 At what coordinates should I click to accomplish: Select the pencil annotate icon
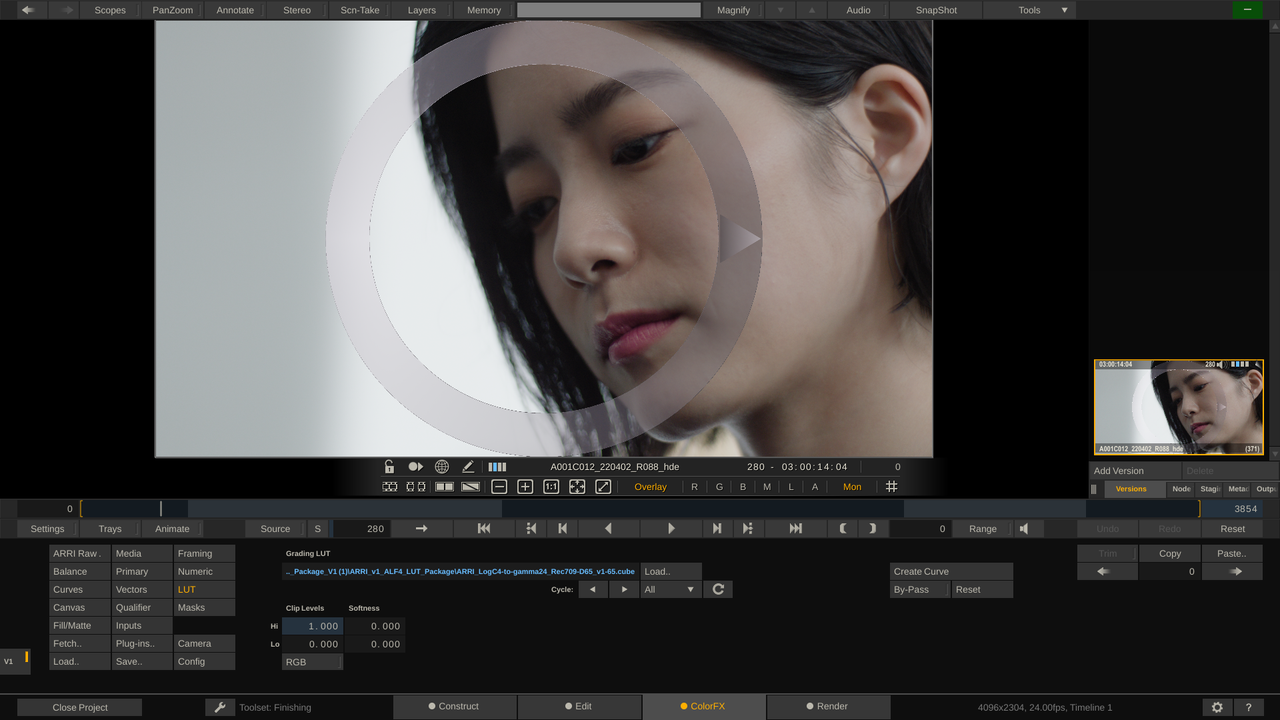[468, 467]
